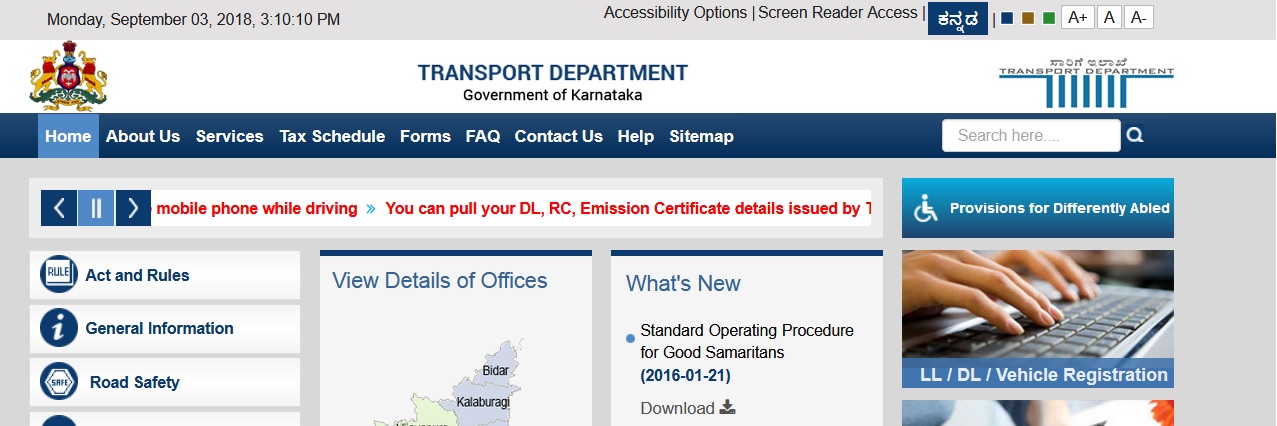
Task: Go to previous news ticker item
Action: pyautogui.click(x=59, y=208)
